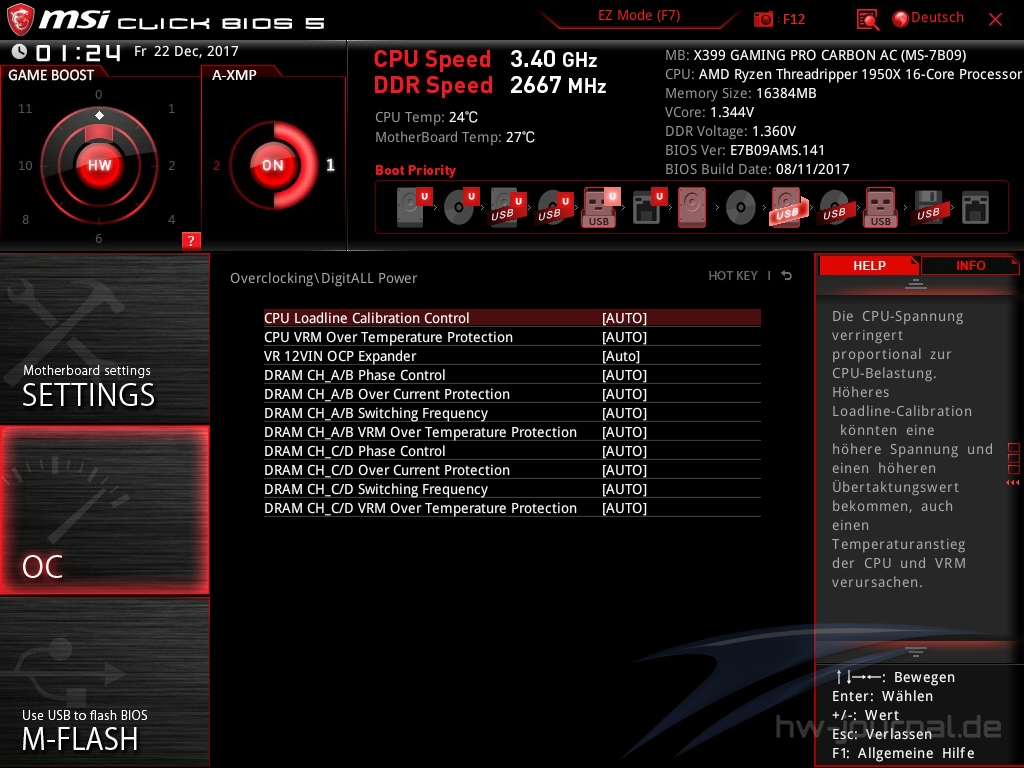The image size is (1024, 768).
Task: Click the clock icon beside the time
Action: click(20, 51)
